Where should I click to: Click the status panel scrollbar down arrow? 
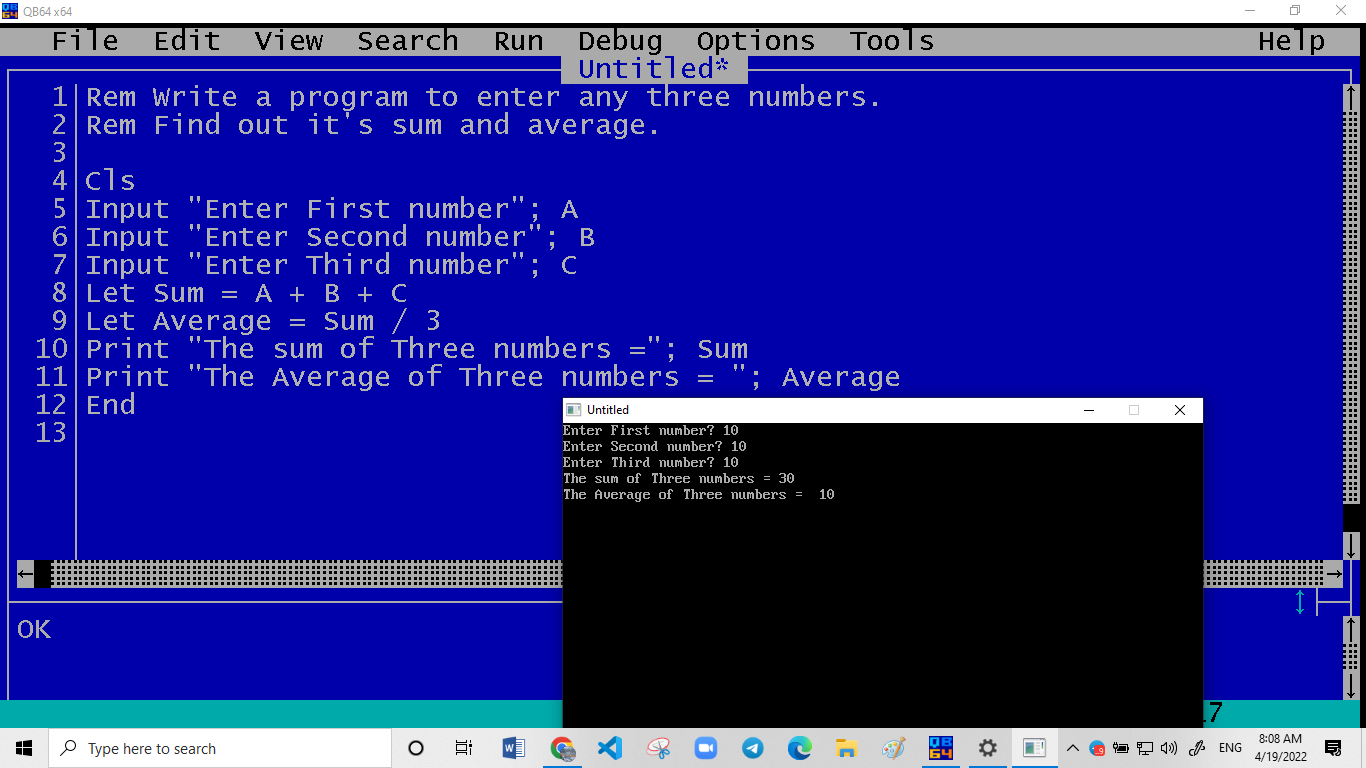[1351, 685]
